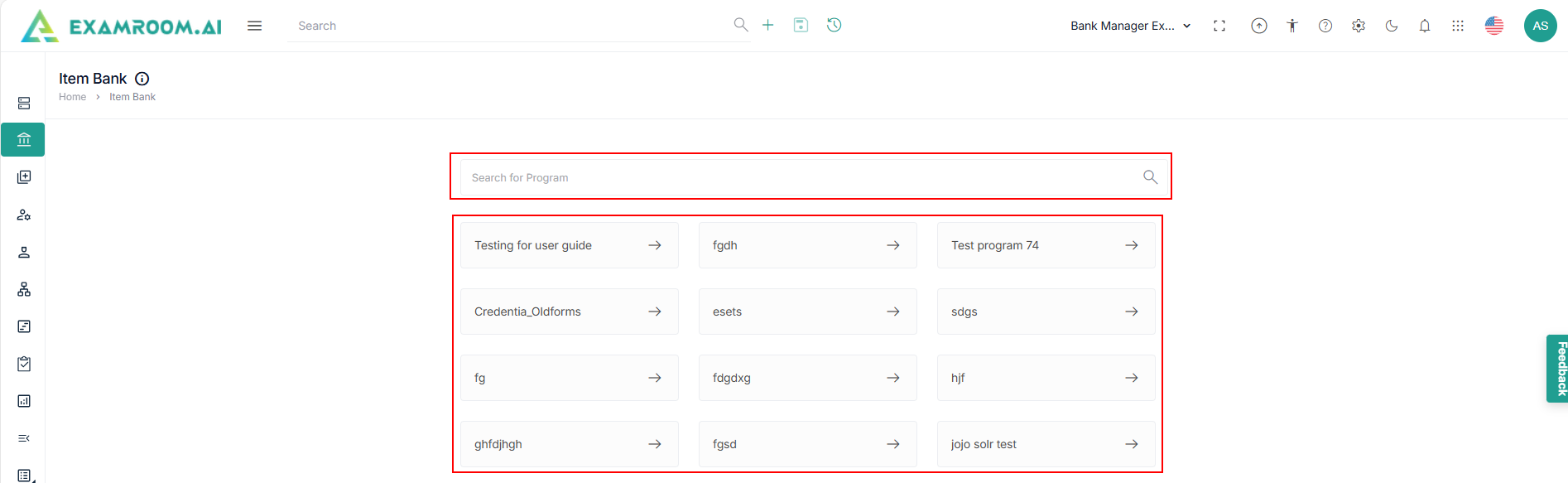The width and height of the screenshot is (1568, 483).
Task: Open the apps grid launcher
Action: click(x=1457, y=26)
